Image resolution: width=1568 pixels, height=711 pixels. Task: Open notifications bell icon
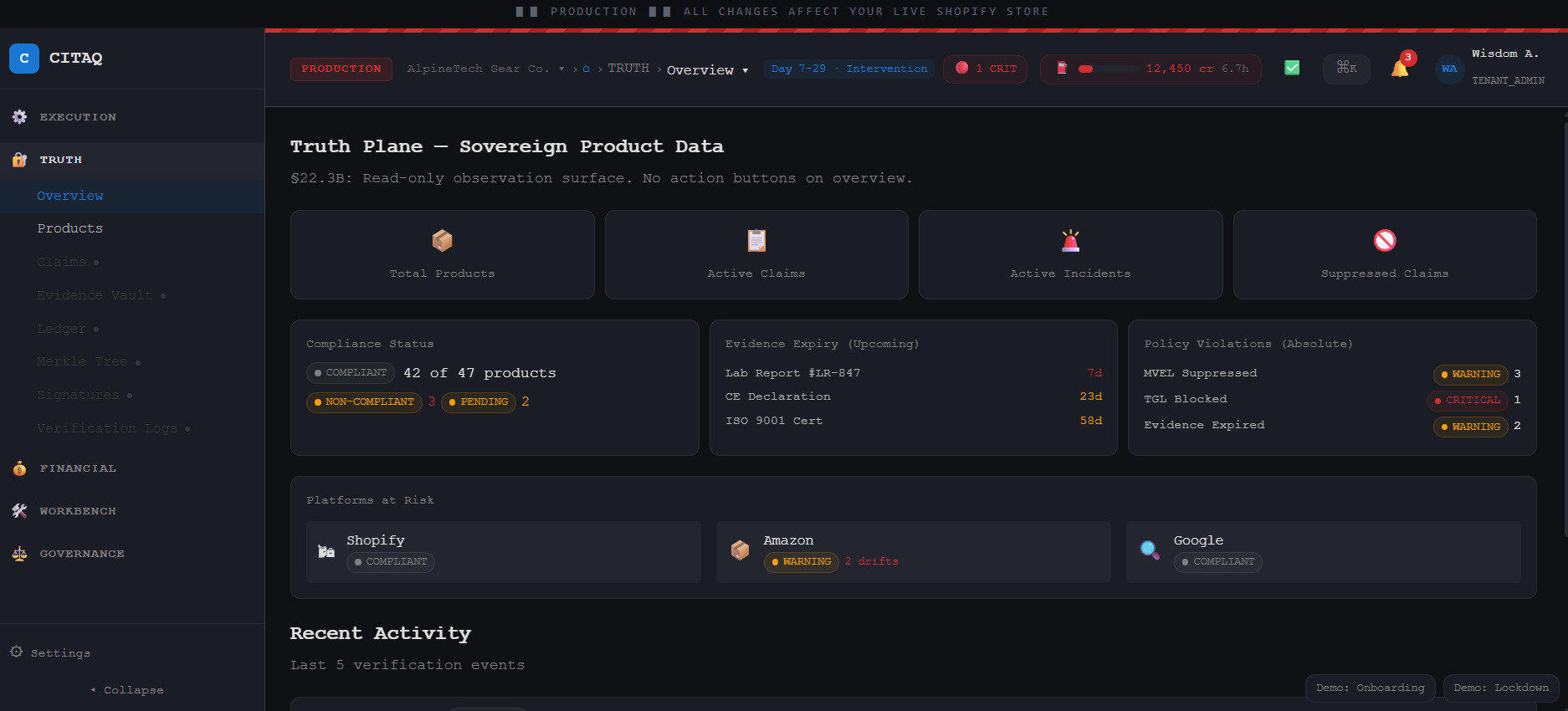click(1400, 69)
